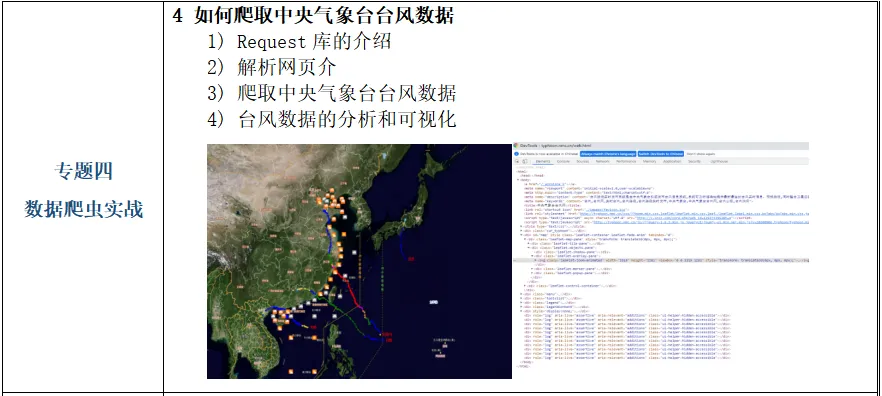This screenshot has width=882, height=396.
Task: Click the 数据爬虫实战 label
Action: pyautogui.click(x=83, y=209)
